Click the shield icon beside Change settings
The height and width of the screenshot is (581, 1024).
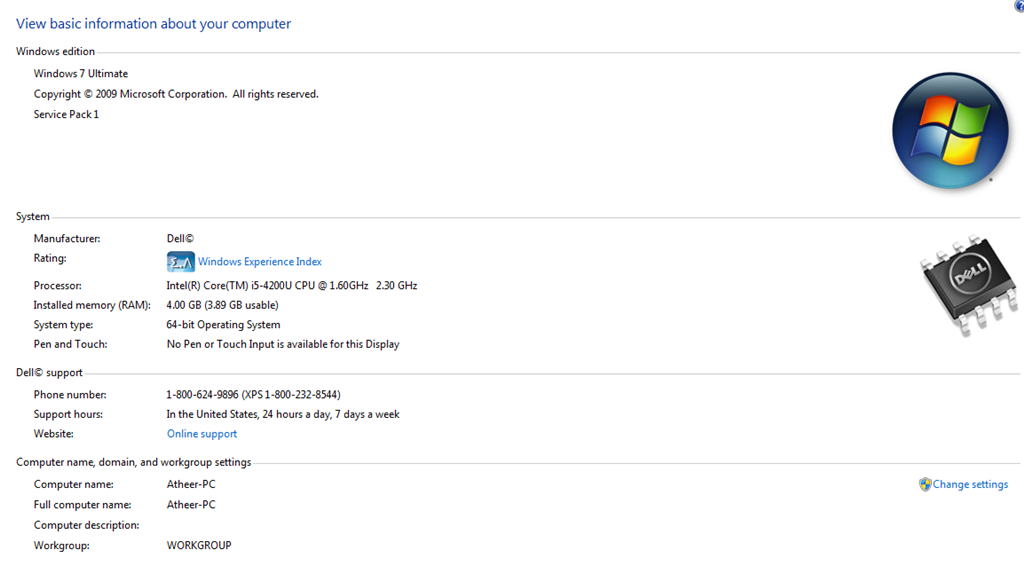925,484
